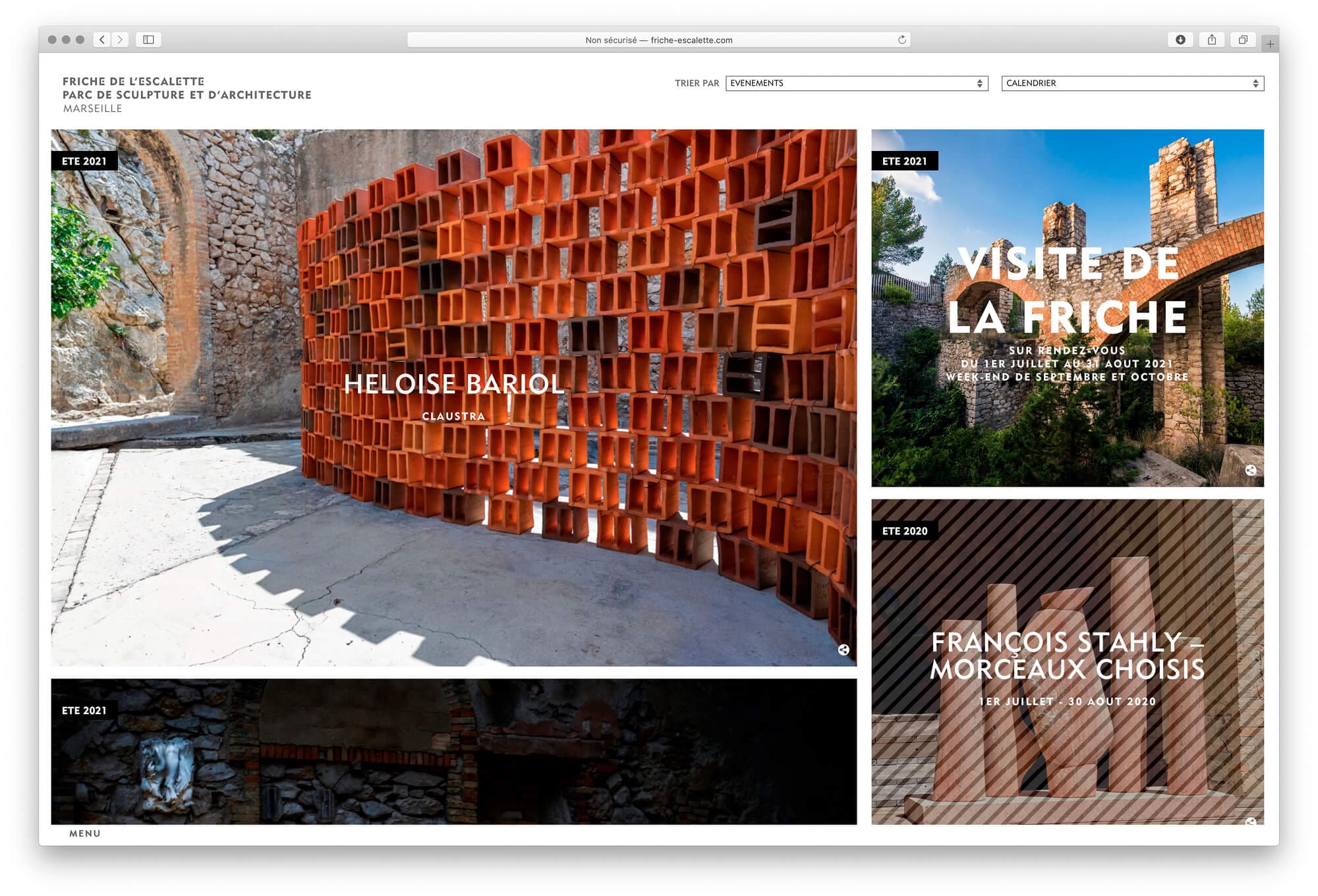
Task: Open the Safari share button
Action: coord(1211,40)
